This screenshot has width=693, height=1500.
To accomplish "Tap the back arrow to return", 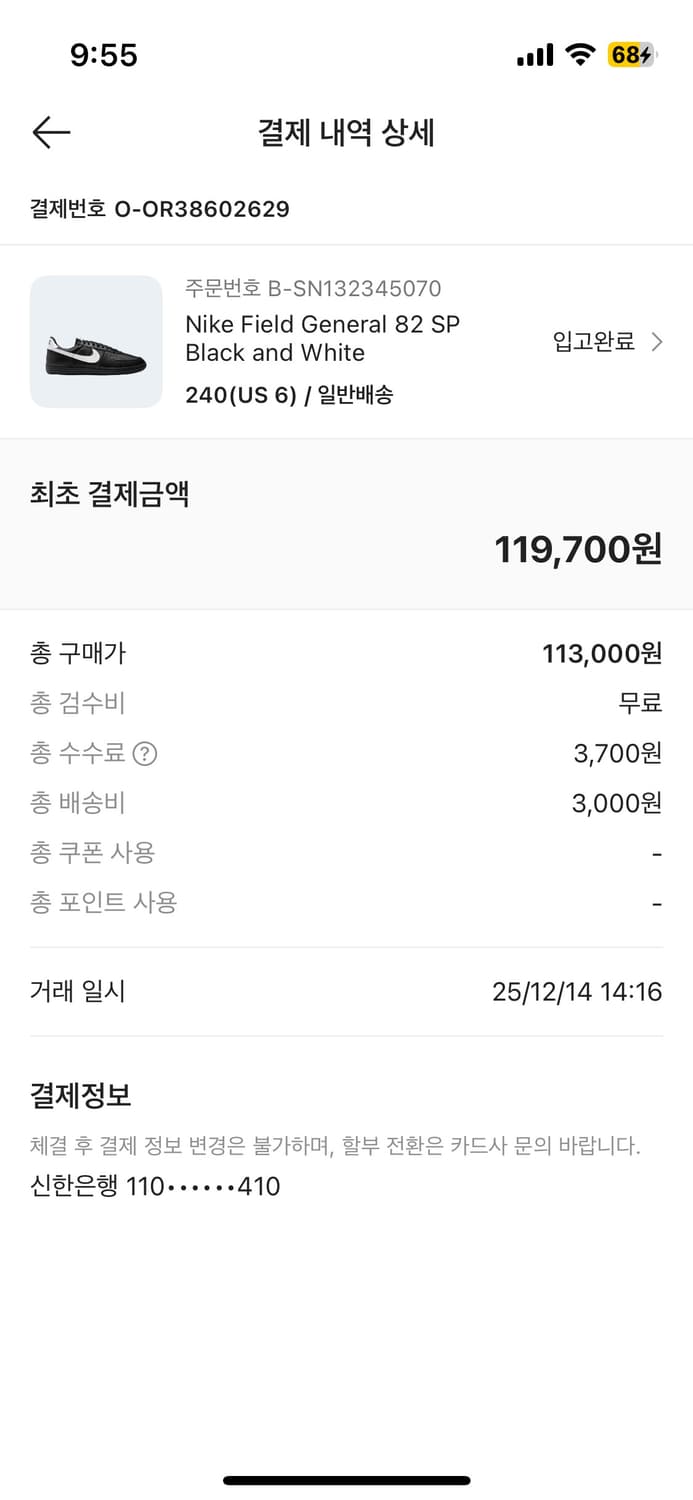I will click(51, 131).
